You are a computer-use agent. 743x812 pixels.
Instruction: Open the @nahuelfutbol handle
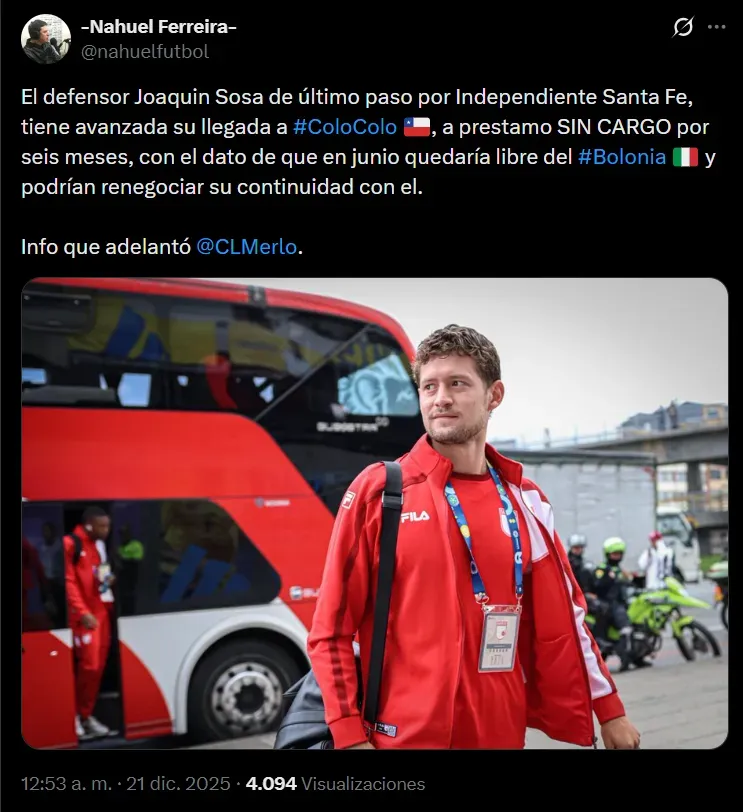(145, 52)
